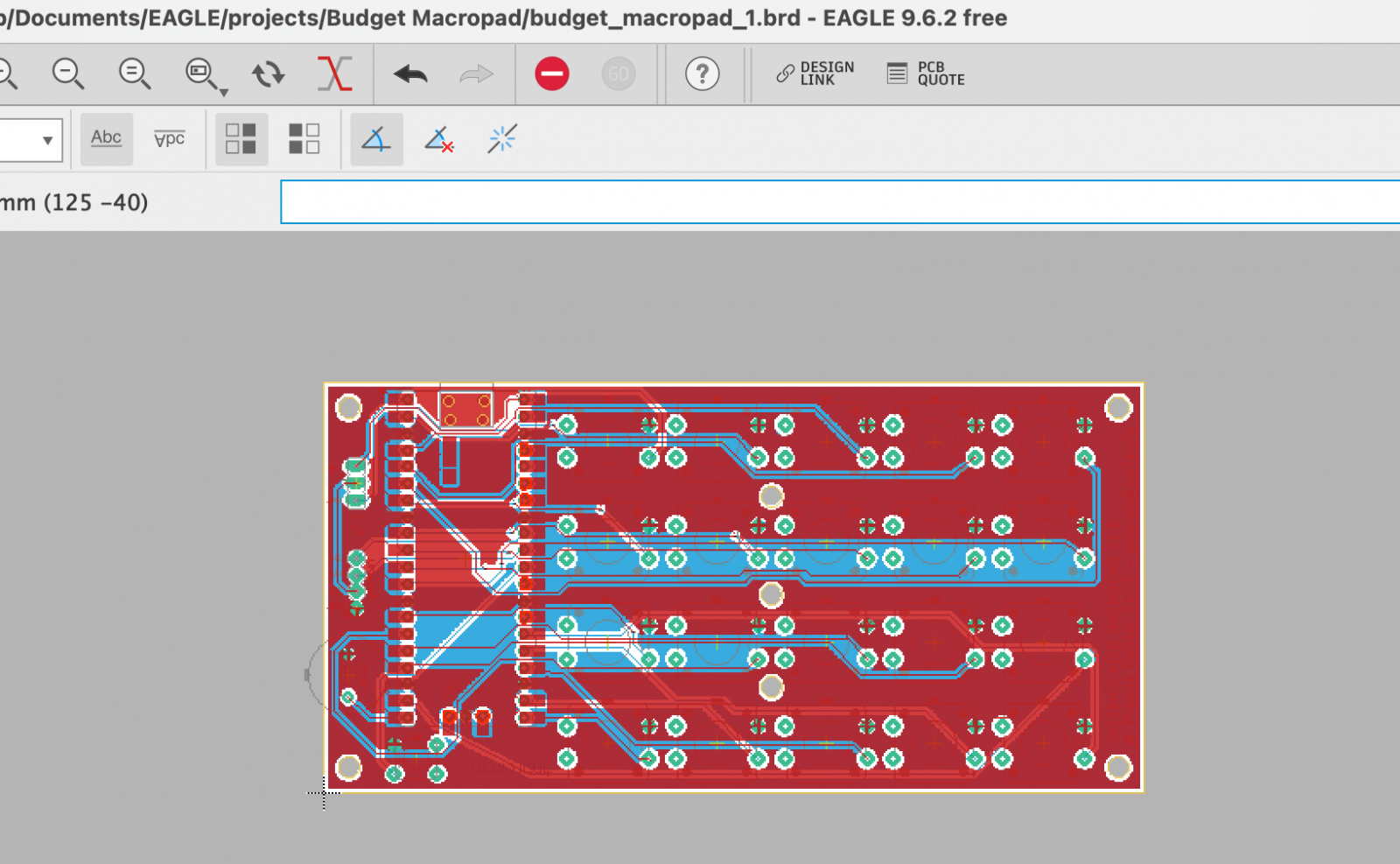This screenshot has width=1400, height=864.
Task: Select the highlighted grid-squares option icon
Action: click(x=241, y=138)
